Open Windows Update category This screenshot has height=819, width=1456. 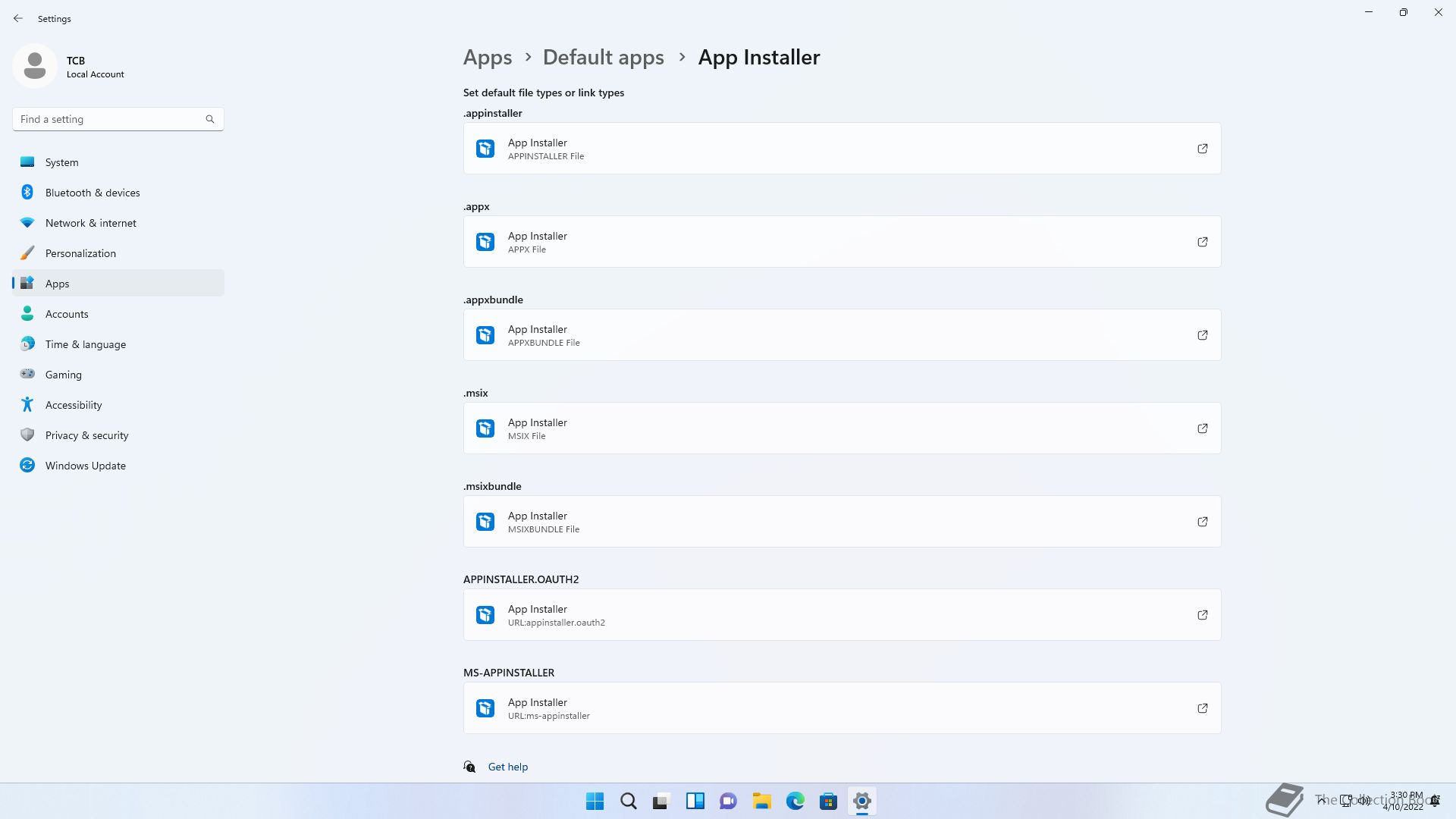coord(118,466)
